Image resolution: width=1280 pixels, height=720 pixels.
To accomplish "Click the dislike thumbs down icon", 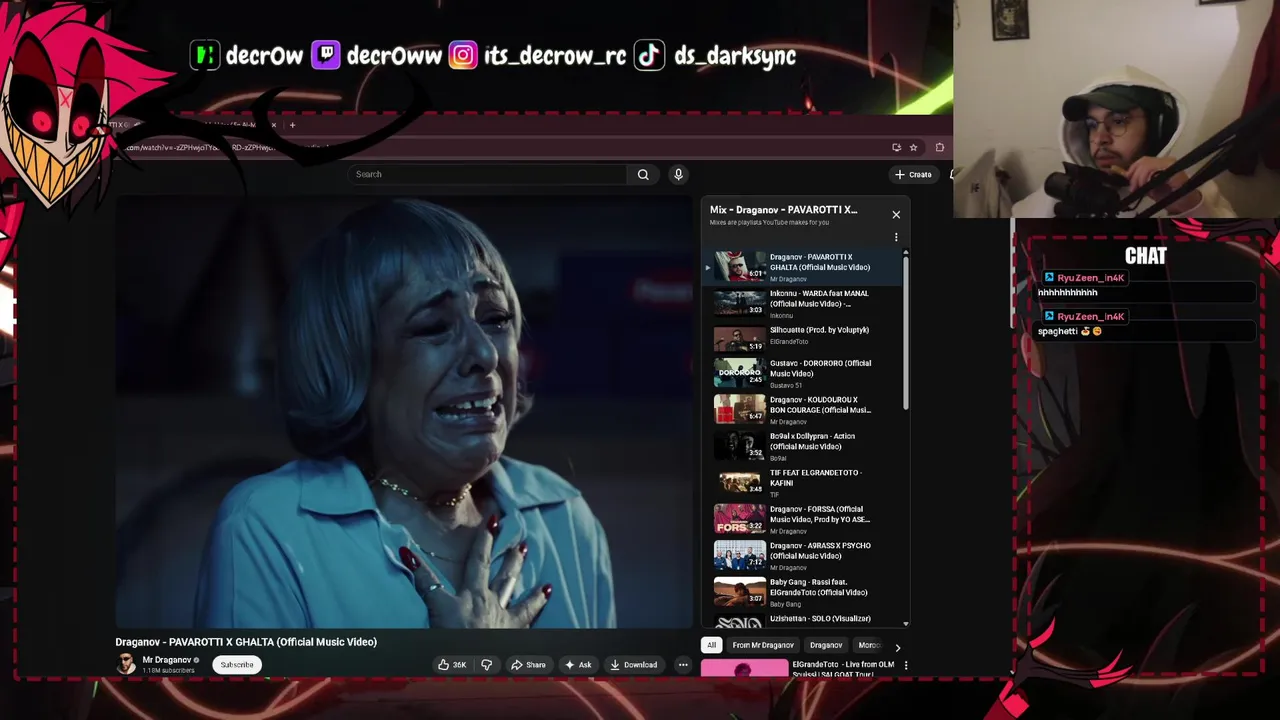I will coord(486,664).
